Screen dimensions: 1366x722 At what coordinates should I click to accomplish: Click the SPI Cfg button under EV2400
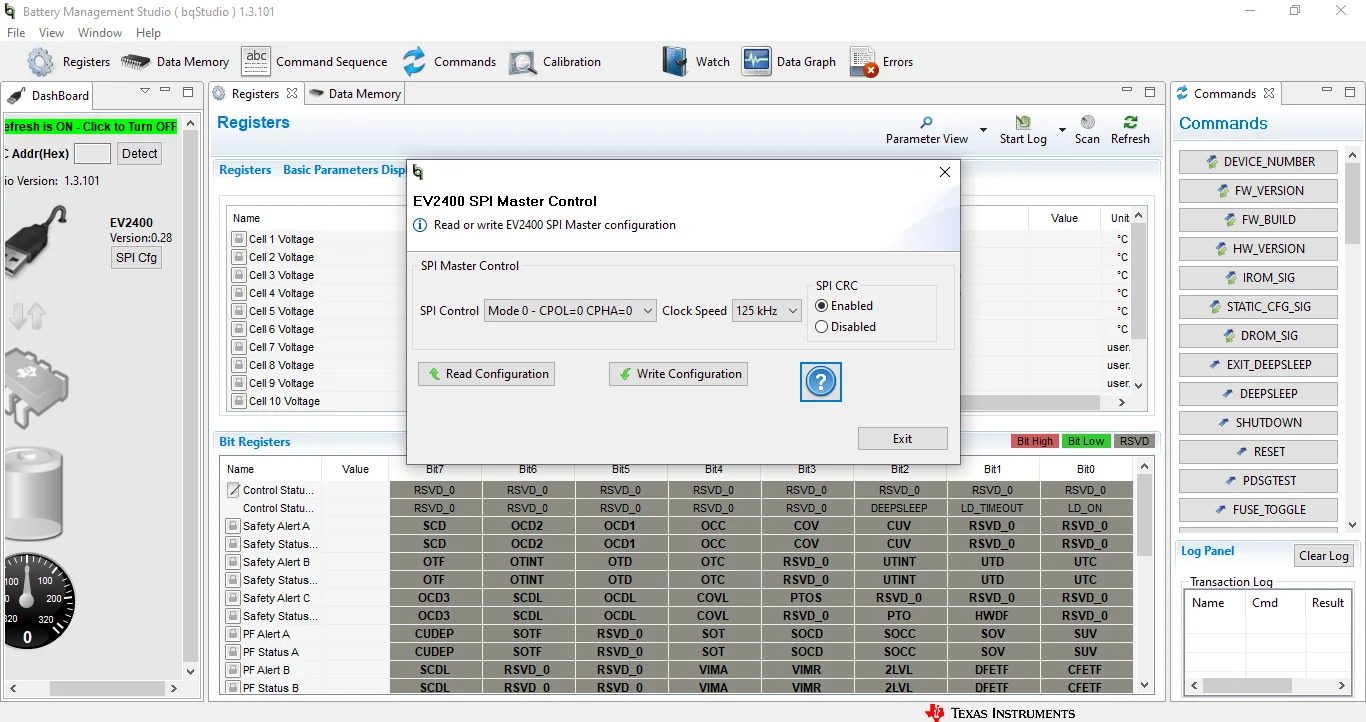click(136, 258)
